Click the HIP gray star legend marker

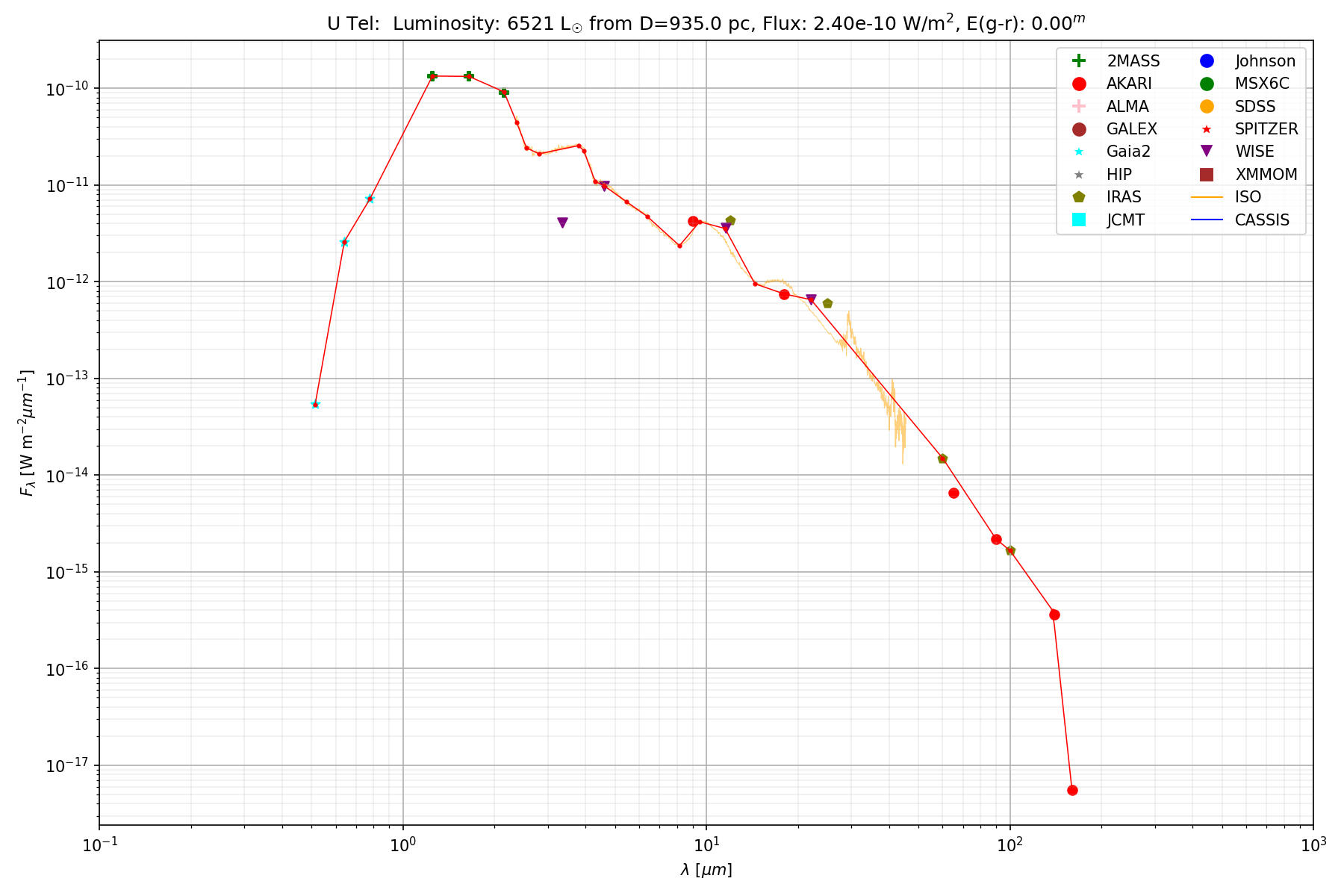(x=1078, y=175)
